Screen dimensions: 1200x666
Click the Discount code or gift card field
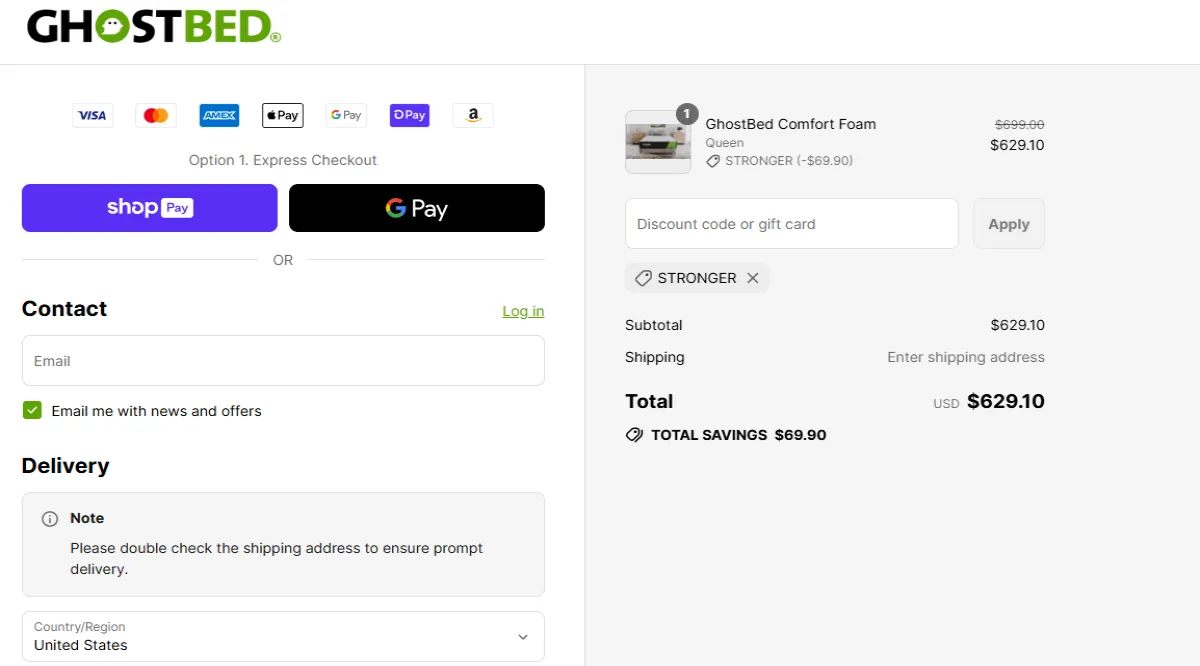(x=791, y=224)
